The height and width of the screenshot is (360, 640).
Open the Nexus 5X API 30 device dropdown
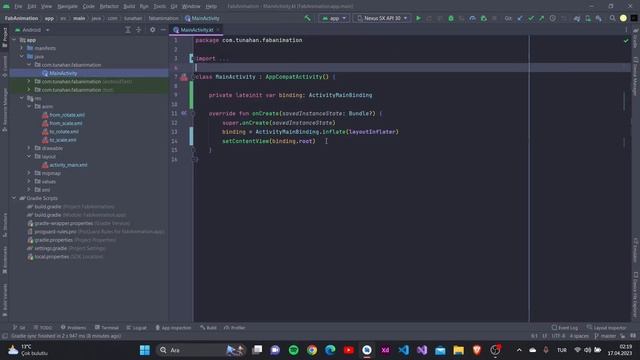pyautogui.click(x=382, y=18)
